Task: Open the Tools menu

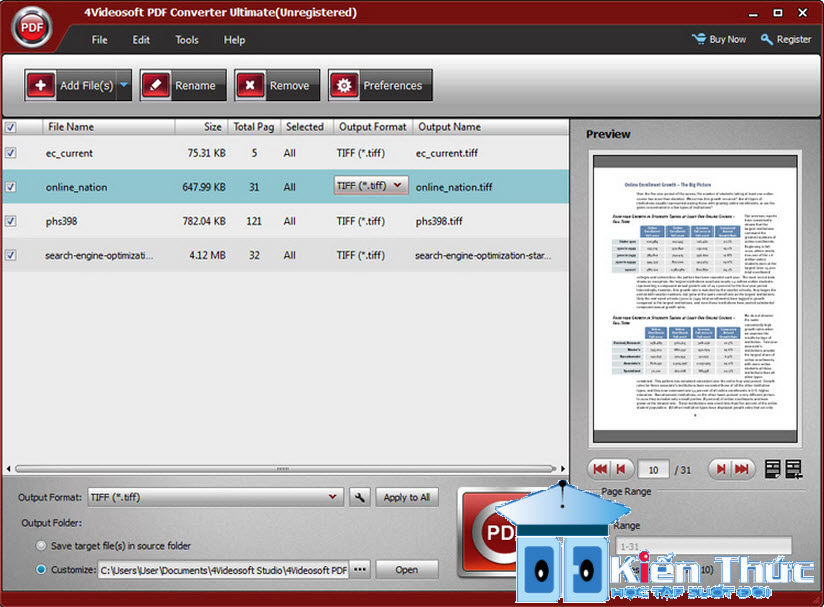Action: point(187,40)
